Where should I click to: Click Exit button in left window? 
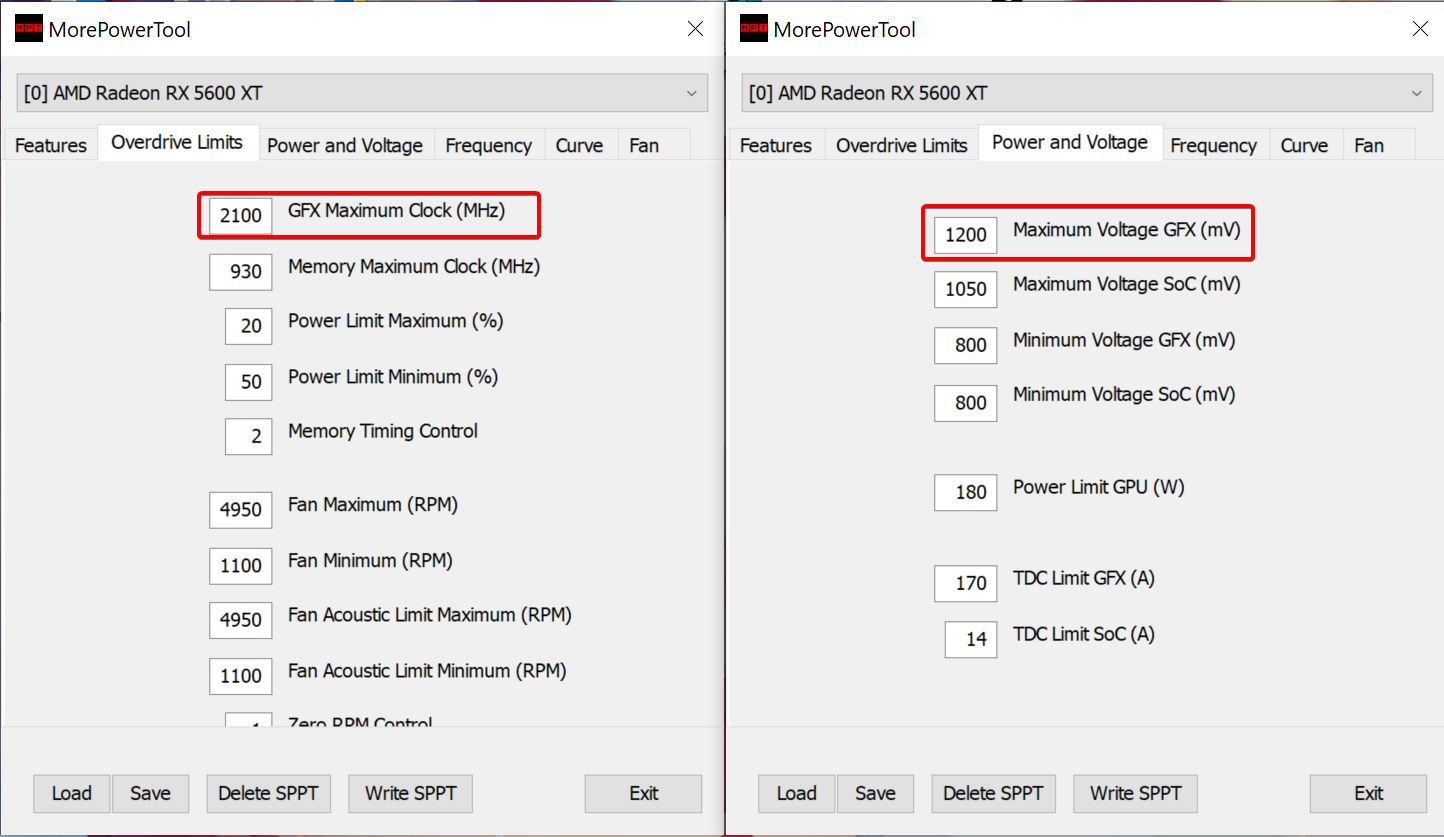click(x=644, y=793)
